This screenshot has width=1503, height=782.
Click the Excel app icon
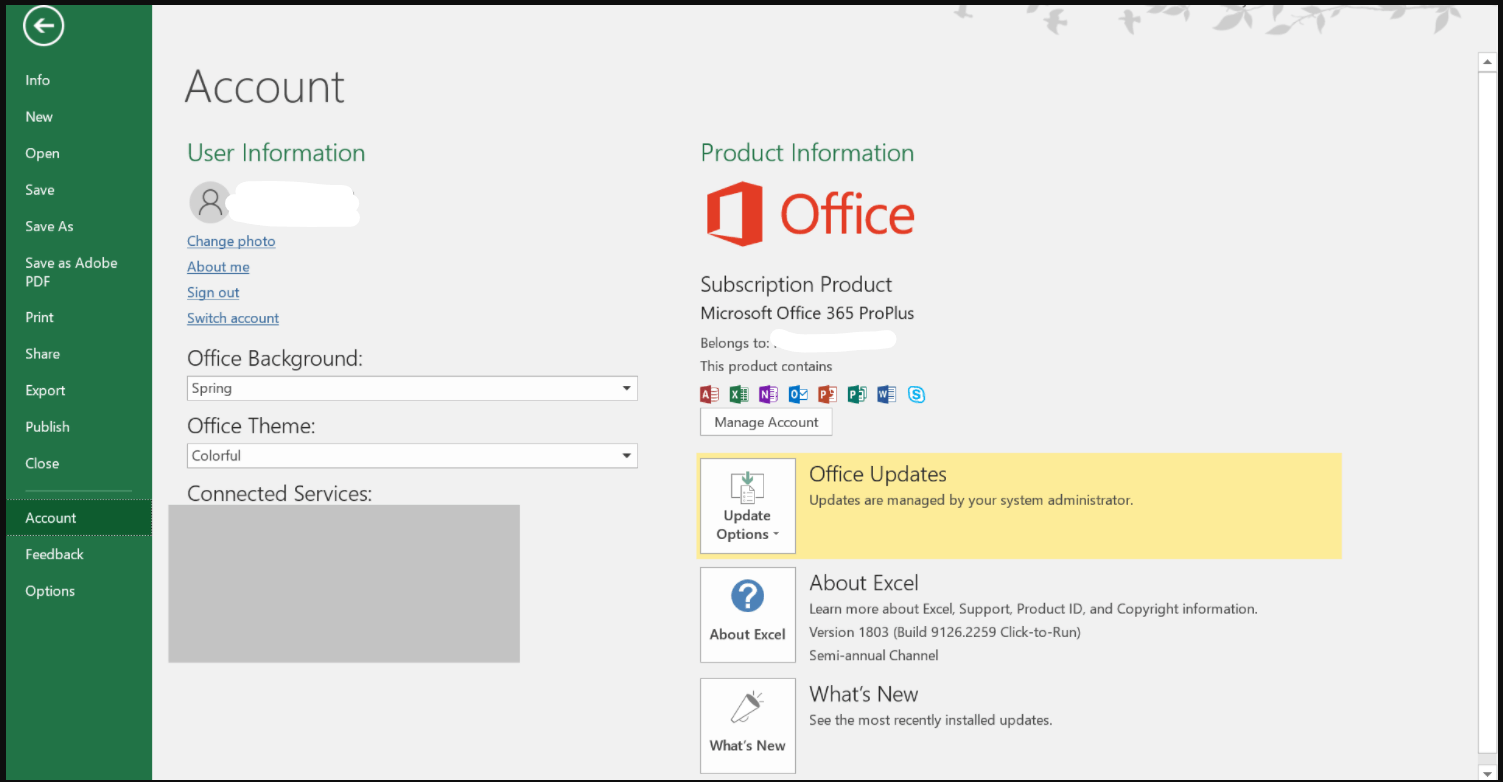pos(739,394)
